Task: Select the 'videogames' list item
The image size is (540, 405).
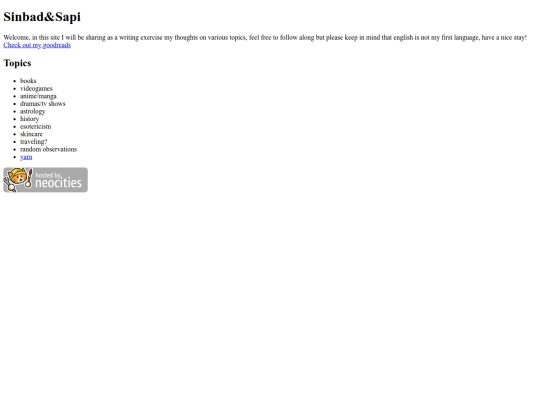Action: [x=36, y=89]
